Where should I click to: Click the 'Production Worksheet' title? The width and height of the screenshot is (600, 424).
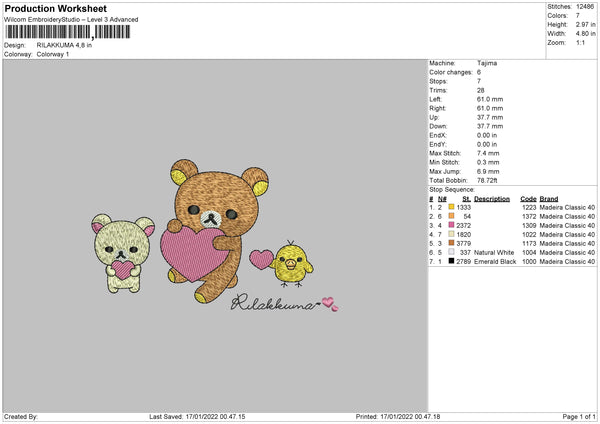tap(55, 8)
